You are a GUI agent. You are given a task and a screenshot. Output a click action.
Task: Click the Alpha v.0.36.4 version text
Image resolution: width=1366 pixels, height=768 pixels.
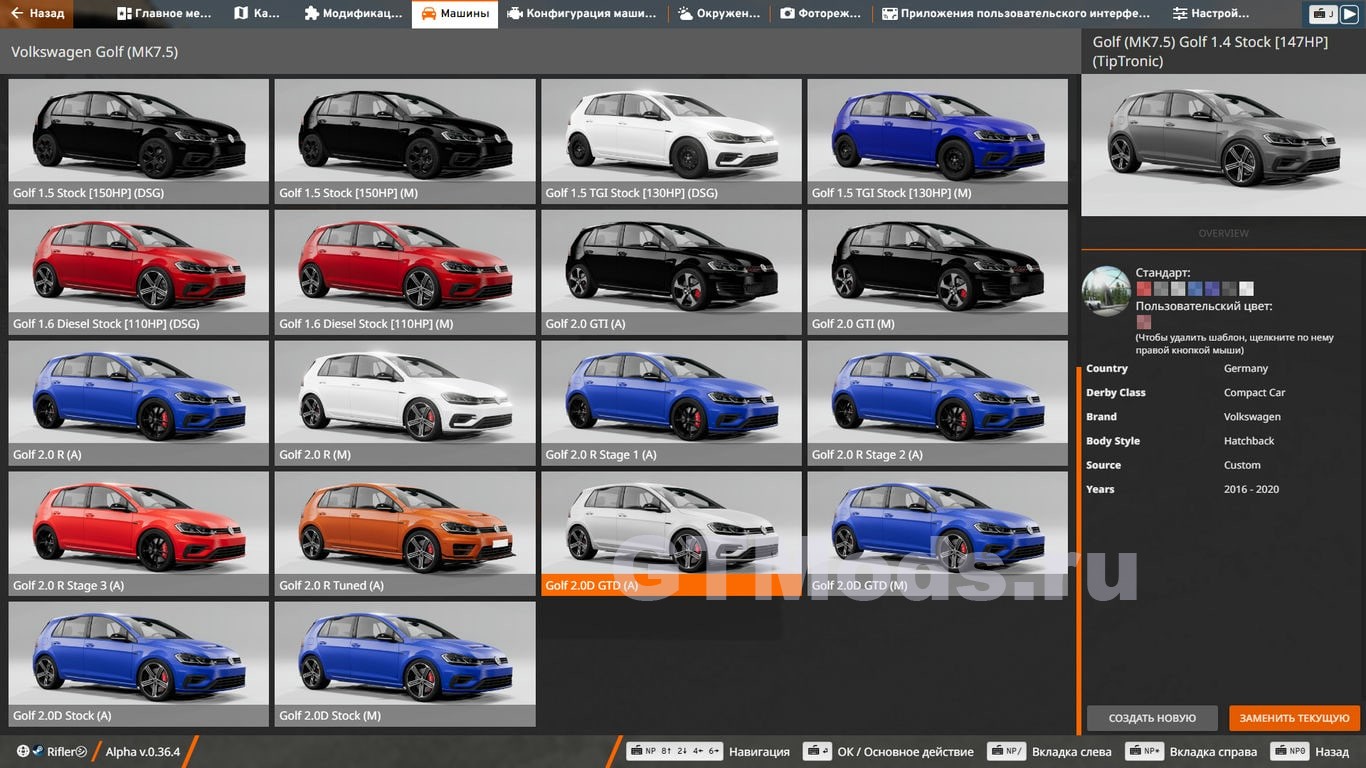(143, 752)
